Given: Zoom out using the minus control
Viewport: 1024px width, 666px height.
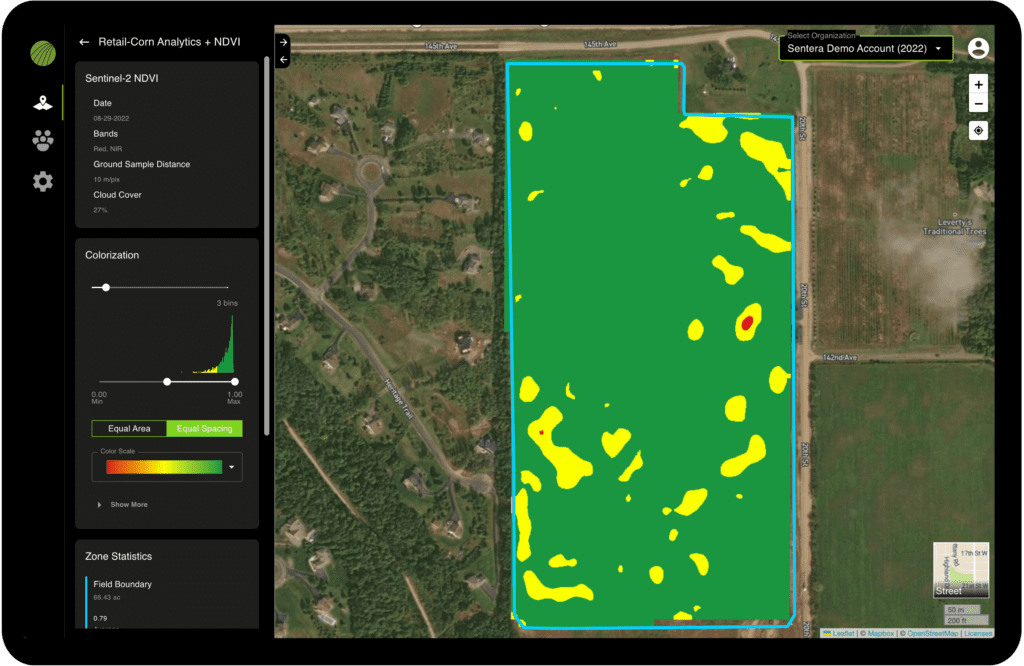Looking at the screenshot, I should tap(978, 103).
